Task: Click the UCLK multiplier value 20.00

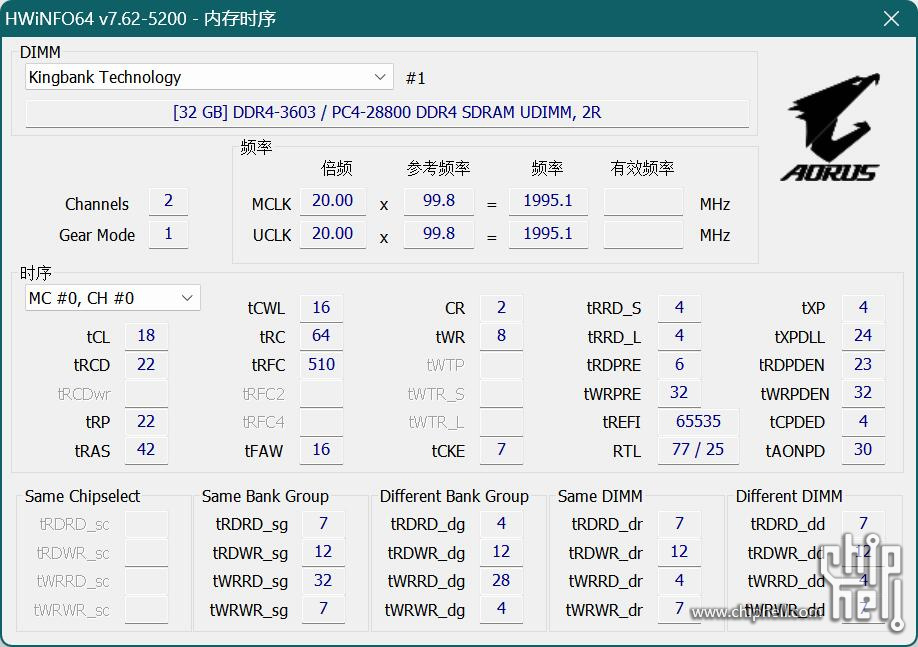Action: 333,234
